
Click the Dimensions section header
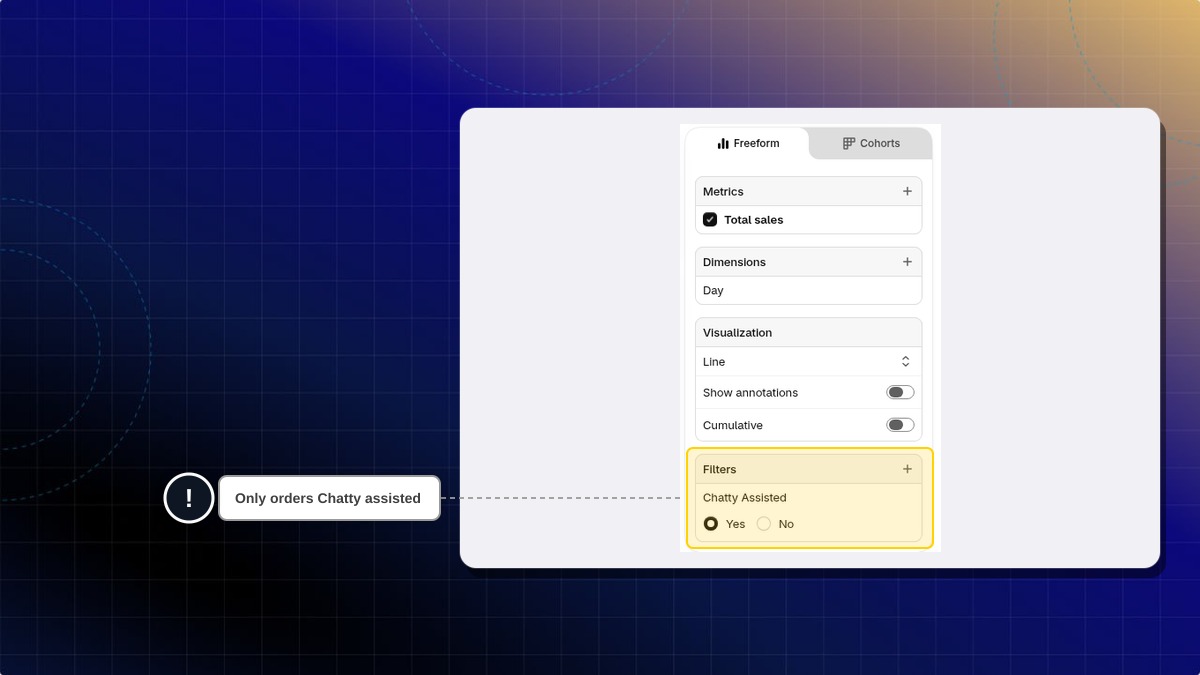click(x=808, y=262)
